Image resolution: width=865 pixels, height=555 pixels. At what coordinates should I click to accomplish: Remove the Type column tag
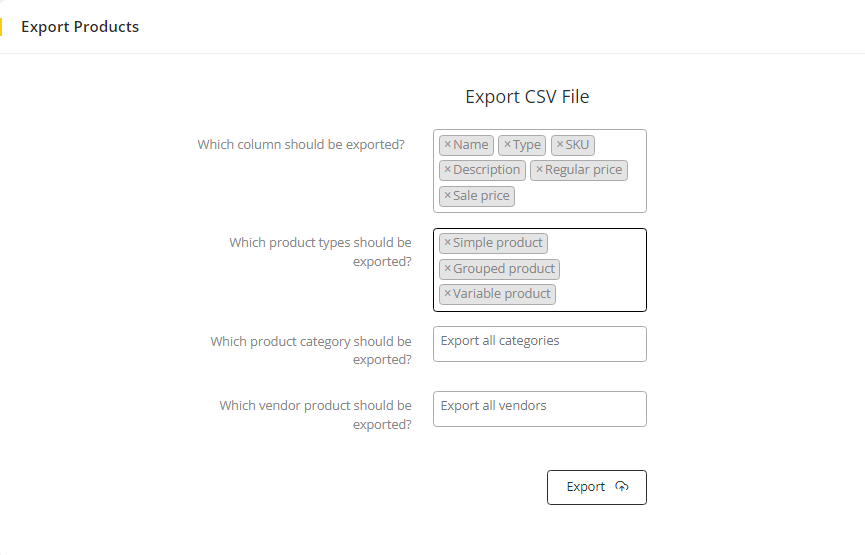click(507, 145)
